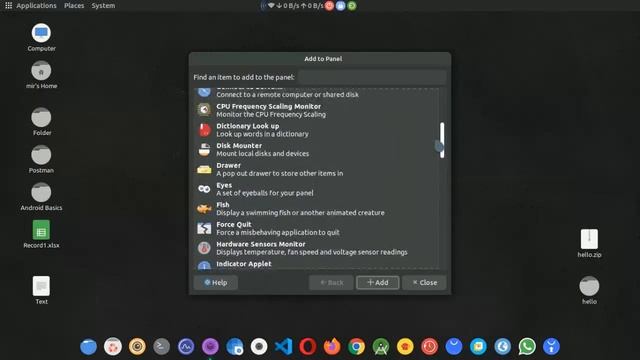Select the Hardware Sensors Monitor icon
This screenshot has width=640, height=360.
[x=204, y=248]
